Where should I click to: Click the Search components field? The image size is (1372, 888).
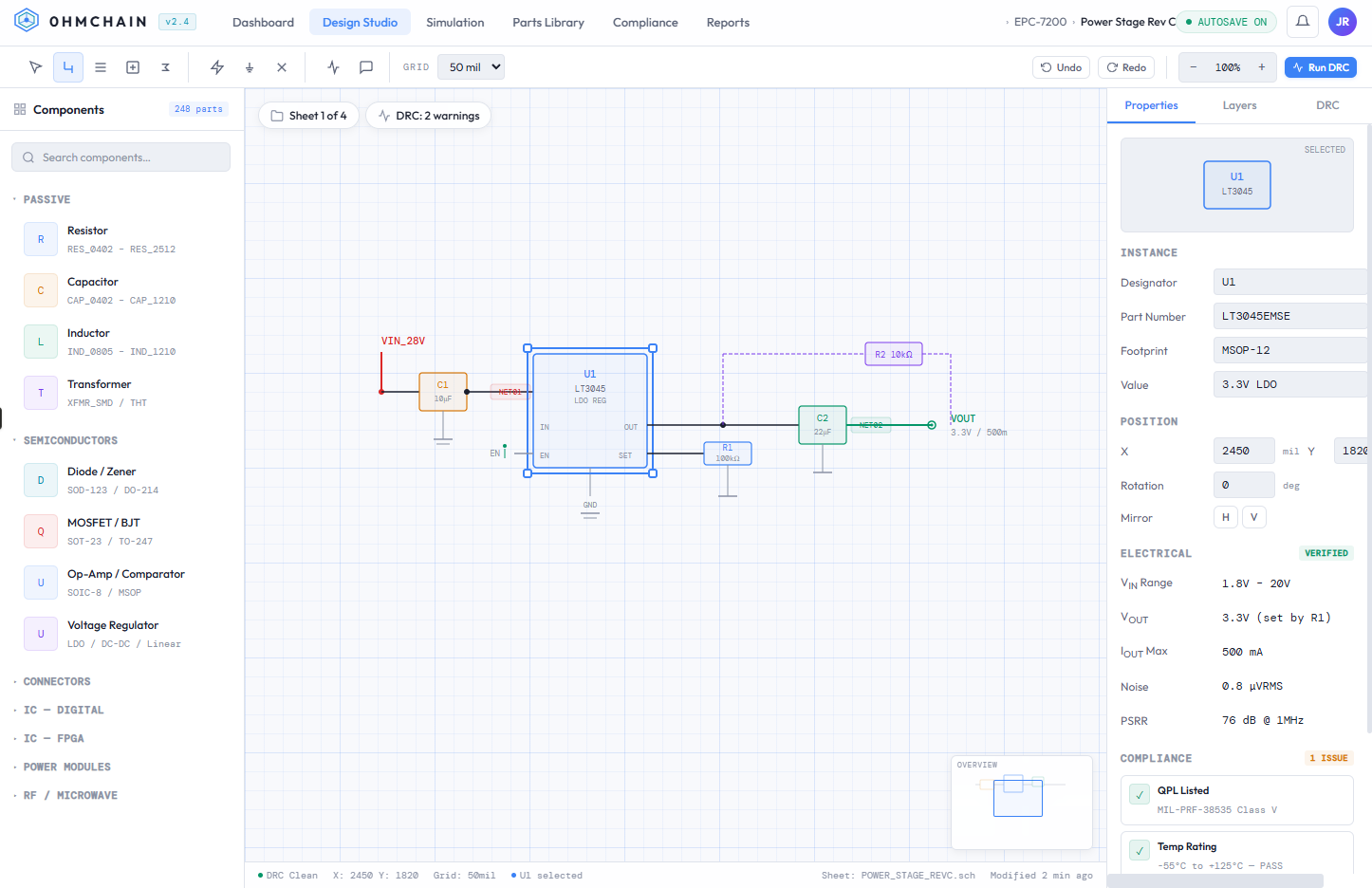(121, 157)
